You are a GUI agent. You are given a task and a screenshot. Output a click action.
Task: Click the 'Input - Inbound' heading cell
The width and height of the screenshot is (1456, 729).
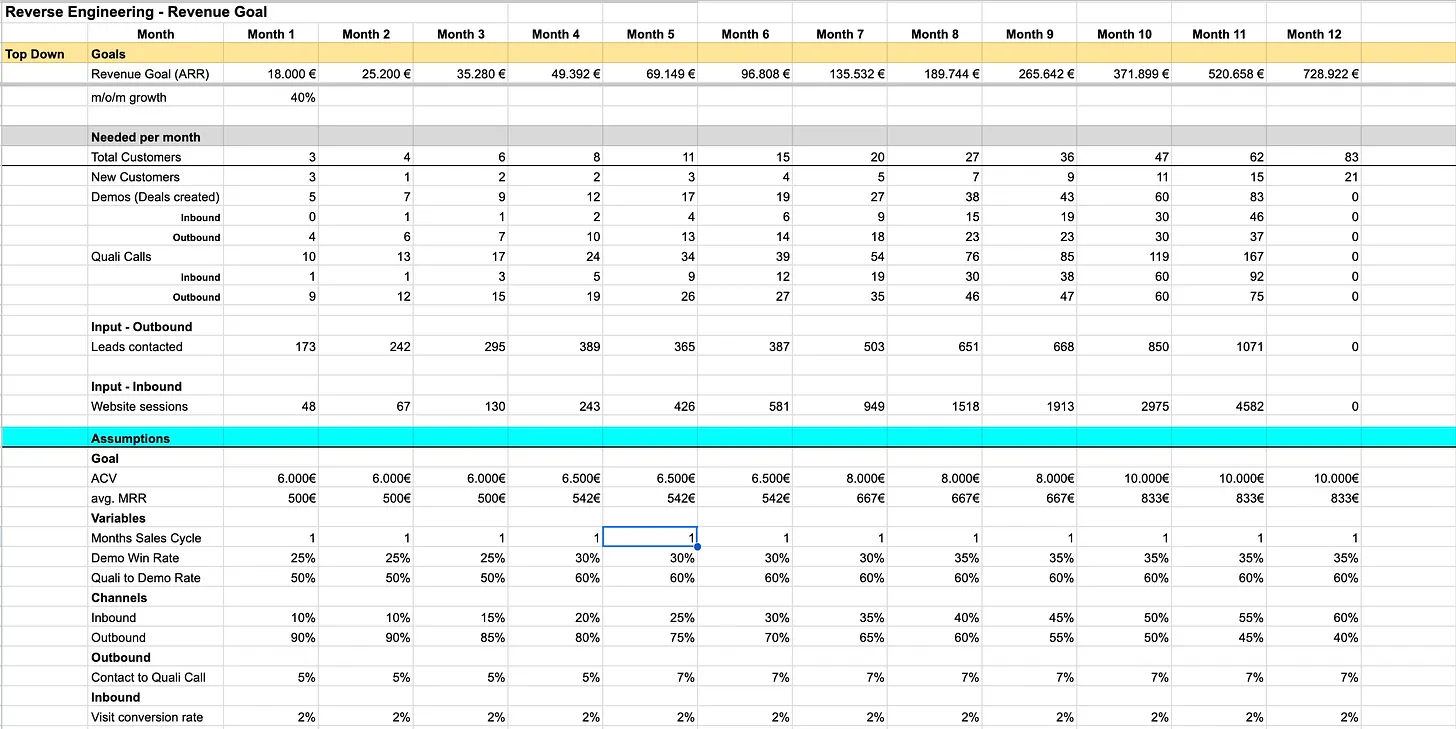(137, 387)
